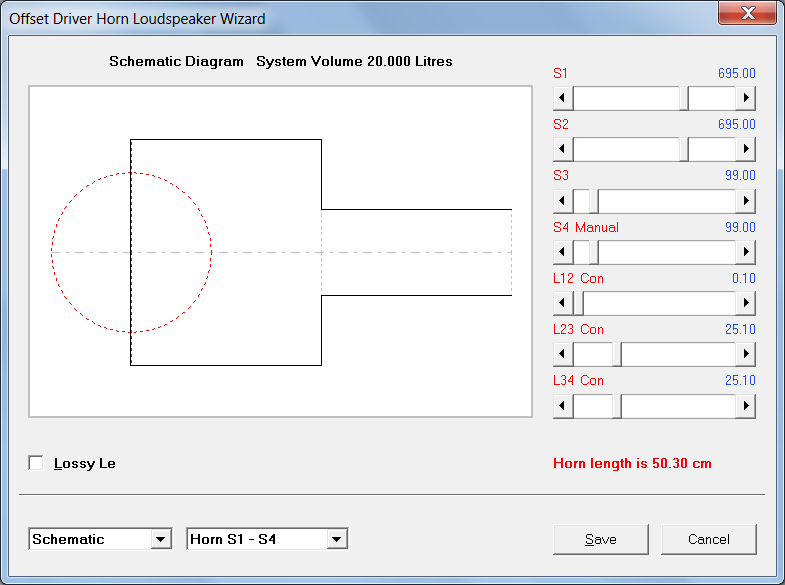
Task: Click the L23 Con slider thumb
Action: pyautogui.click(x=617, y=354)
